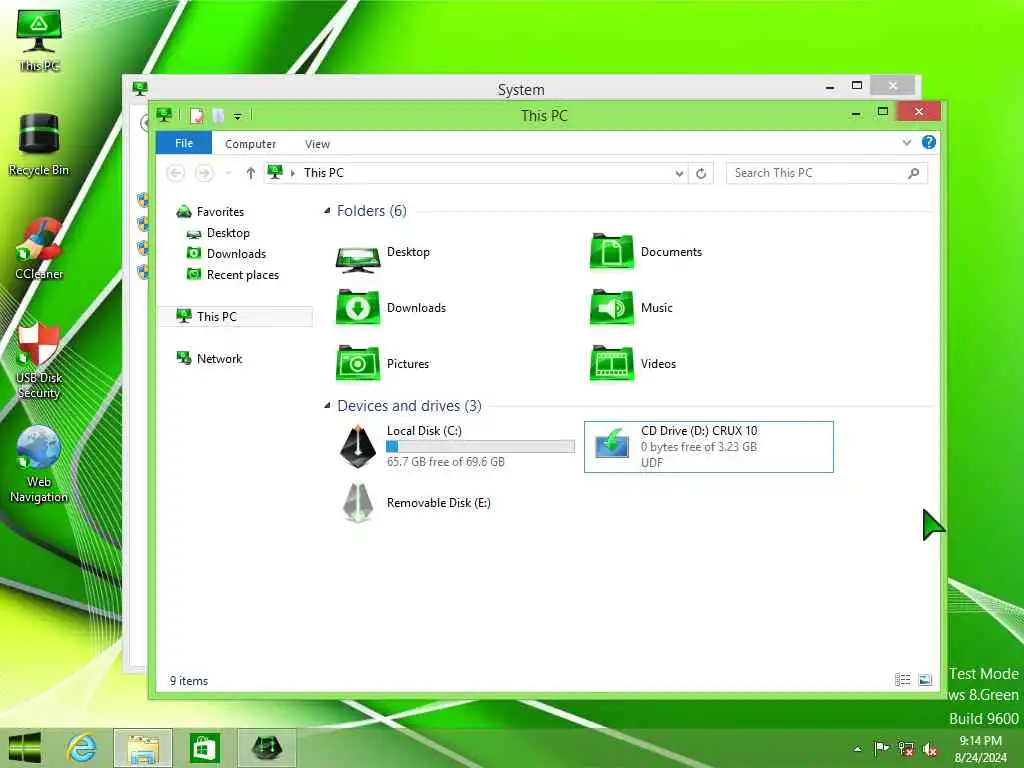Collapse the Folders (6) group
1024x768 pixels.
click(x=327, y=211)
